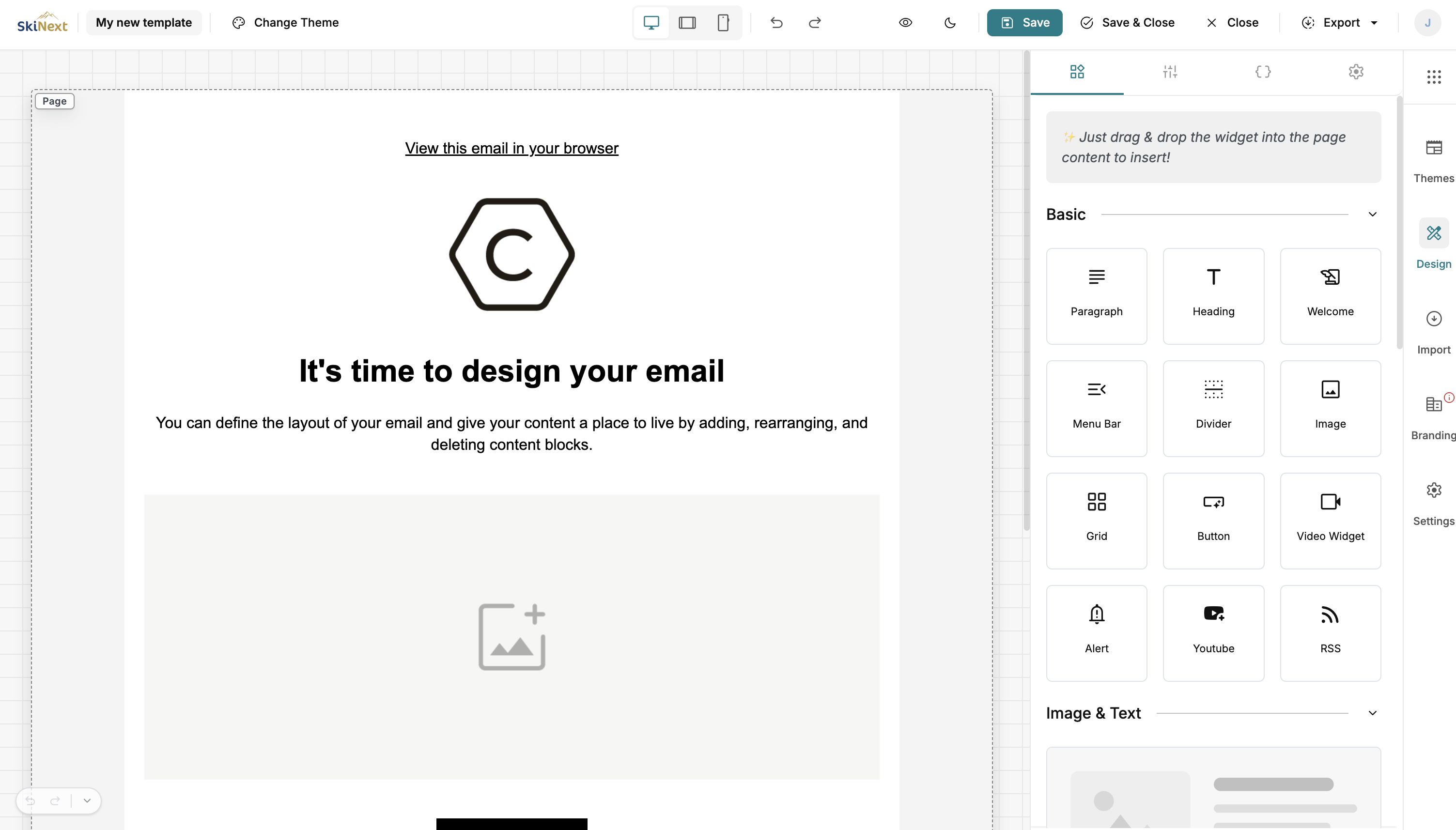Click the Close button in toolbar
This screenshot has width=1456, height=830.
coord(1232,23)
